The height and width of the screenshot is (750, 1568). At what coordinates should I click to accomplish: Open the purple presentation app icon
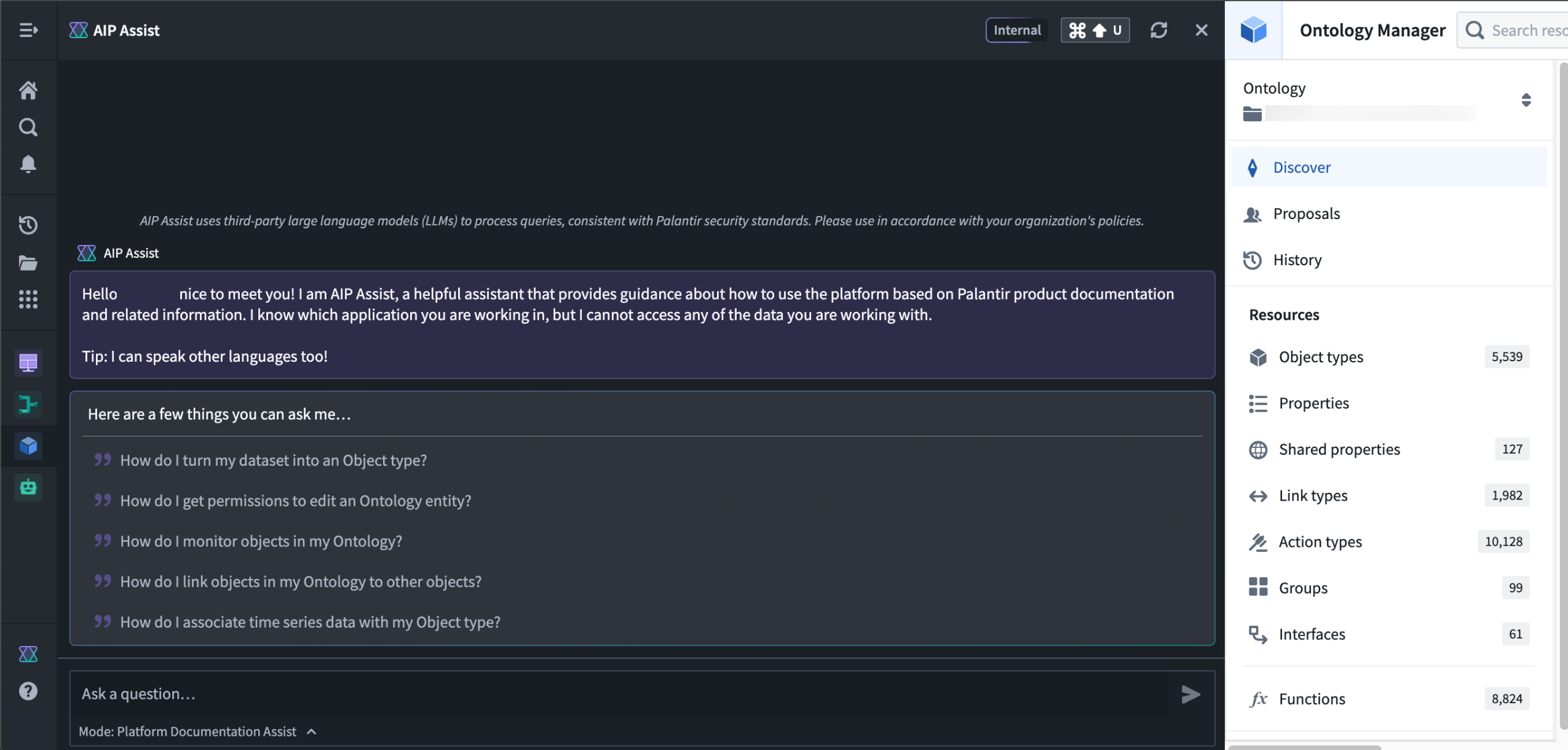[28, 362]
